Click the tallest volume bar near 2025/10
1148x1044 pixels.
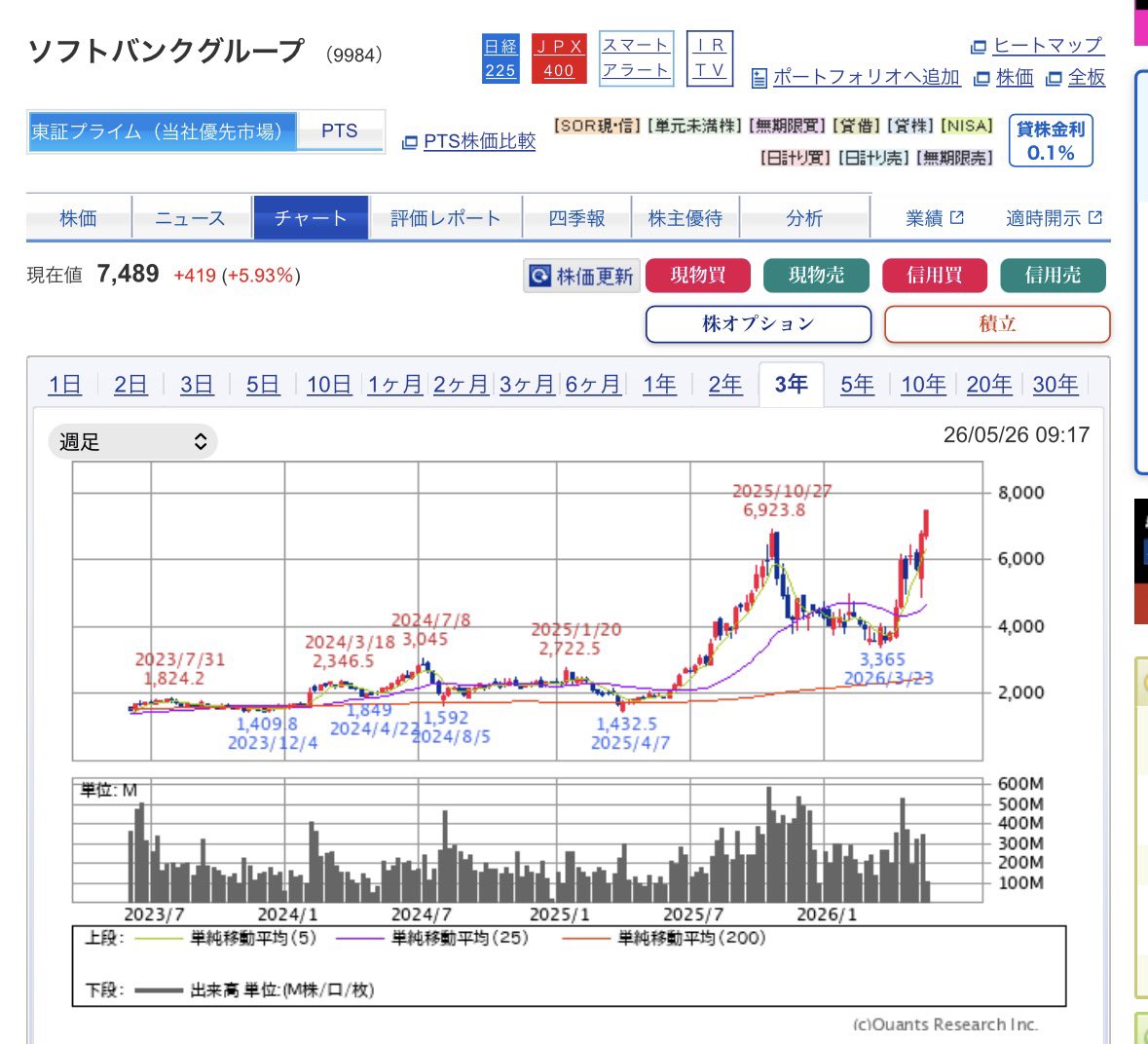tap(769, 844)
